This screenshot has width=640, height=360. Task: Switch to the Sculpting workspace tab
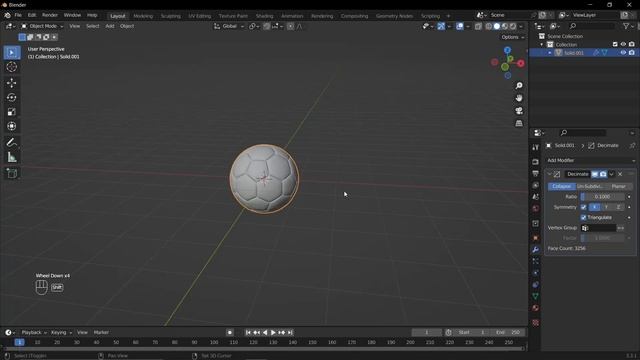click(171, 16)
